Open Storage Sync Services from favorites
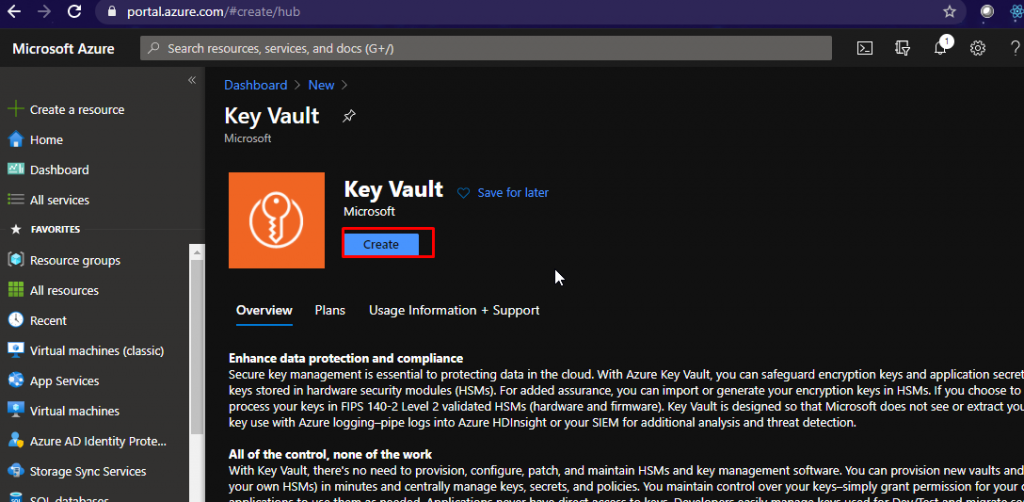Image resolution: width=1024 pixels, height=502 pixels. [88, 471]
